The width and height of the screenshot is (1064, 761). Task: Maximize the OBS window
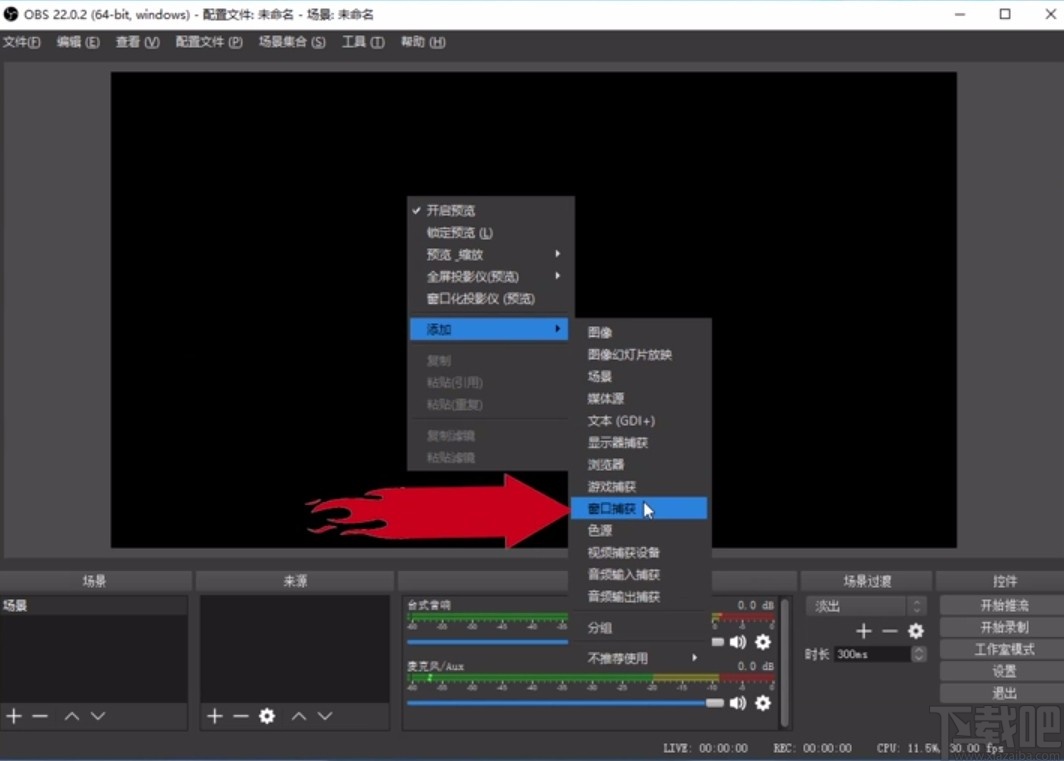1005,14
